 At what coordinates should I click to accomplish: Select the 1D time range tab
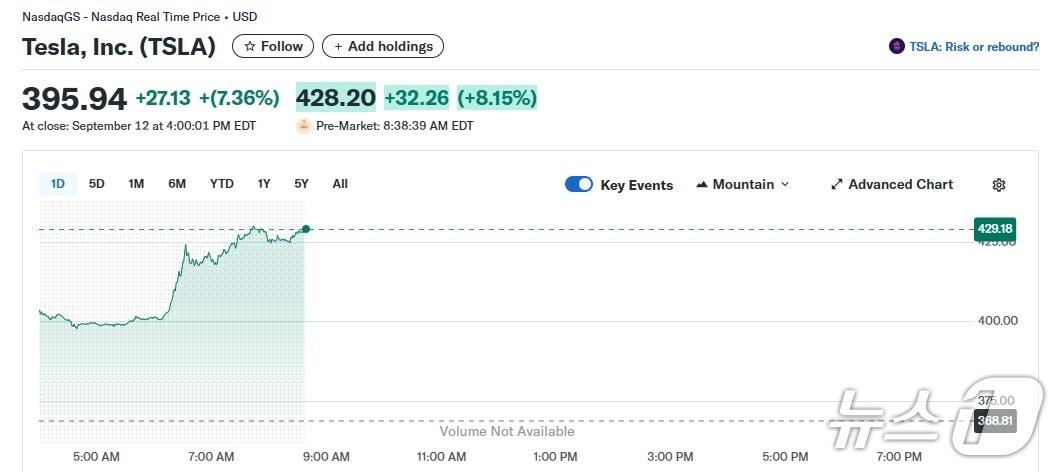[58, 184]
